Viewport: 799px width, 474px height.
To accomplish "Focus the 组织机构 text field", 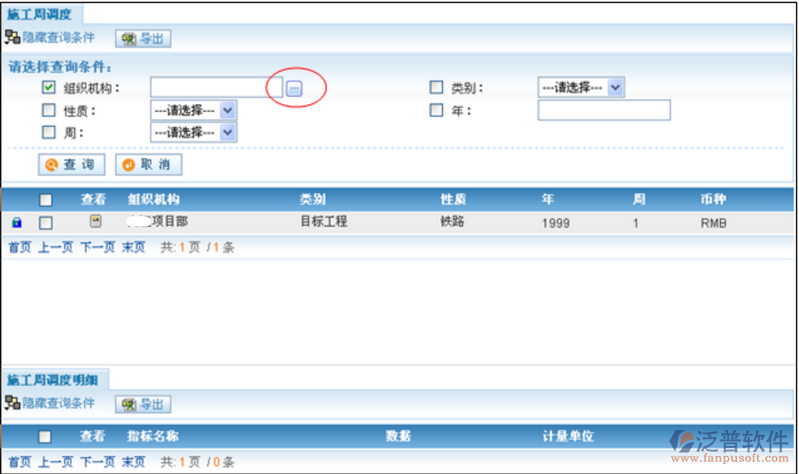I will click(216, 88).
